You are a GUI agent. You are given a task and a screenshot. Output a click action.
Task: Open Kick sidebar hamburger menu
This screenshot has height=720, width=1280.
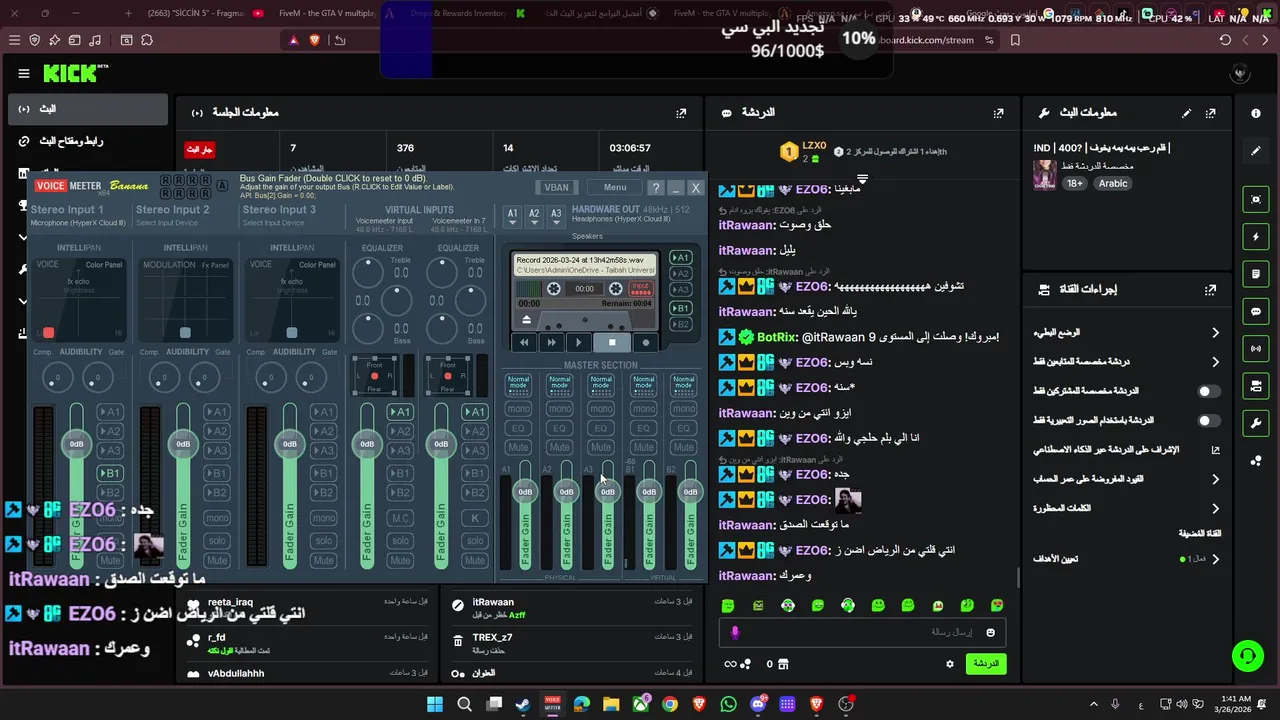(24, 73)
